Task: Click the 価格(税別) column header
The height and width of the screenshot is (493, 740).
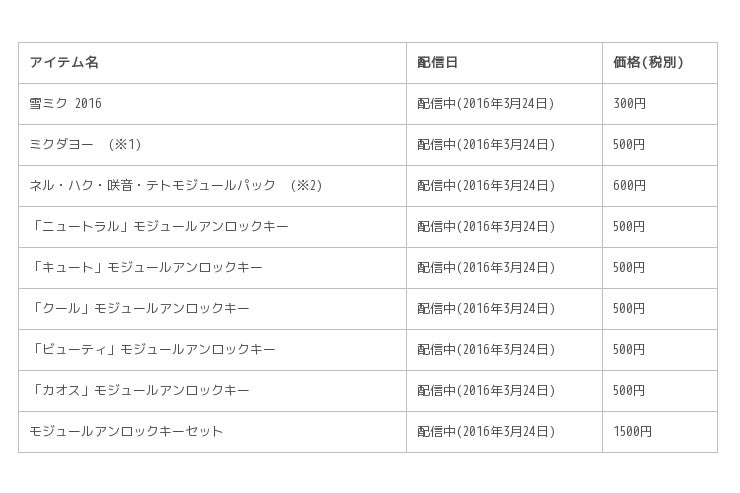Action: (x=648, y=63)
